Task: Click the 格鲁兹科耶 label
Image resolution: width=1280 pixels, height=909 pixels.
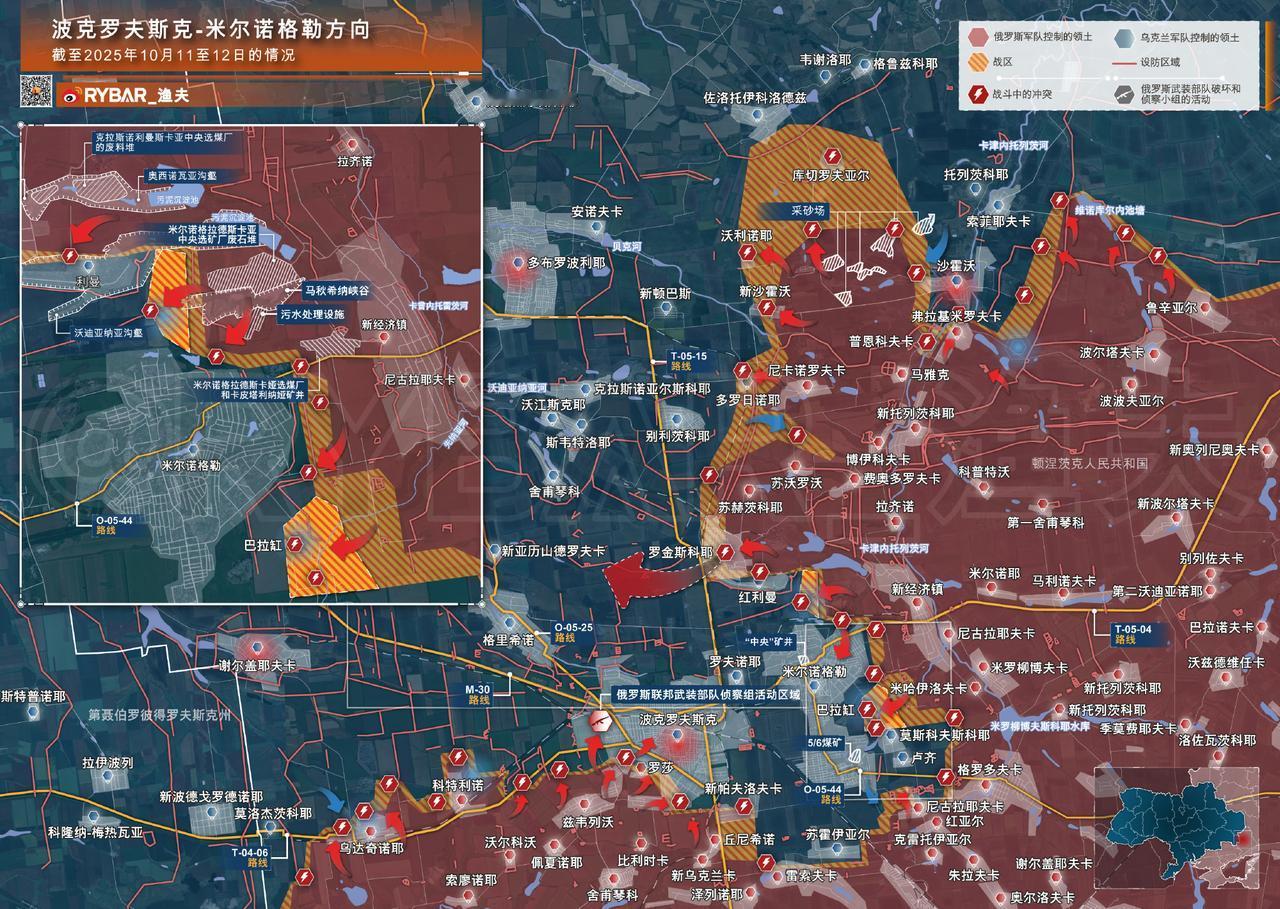Action: tap(905, 63)
